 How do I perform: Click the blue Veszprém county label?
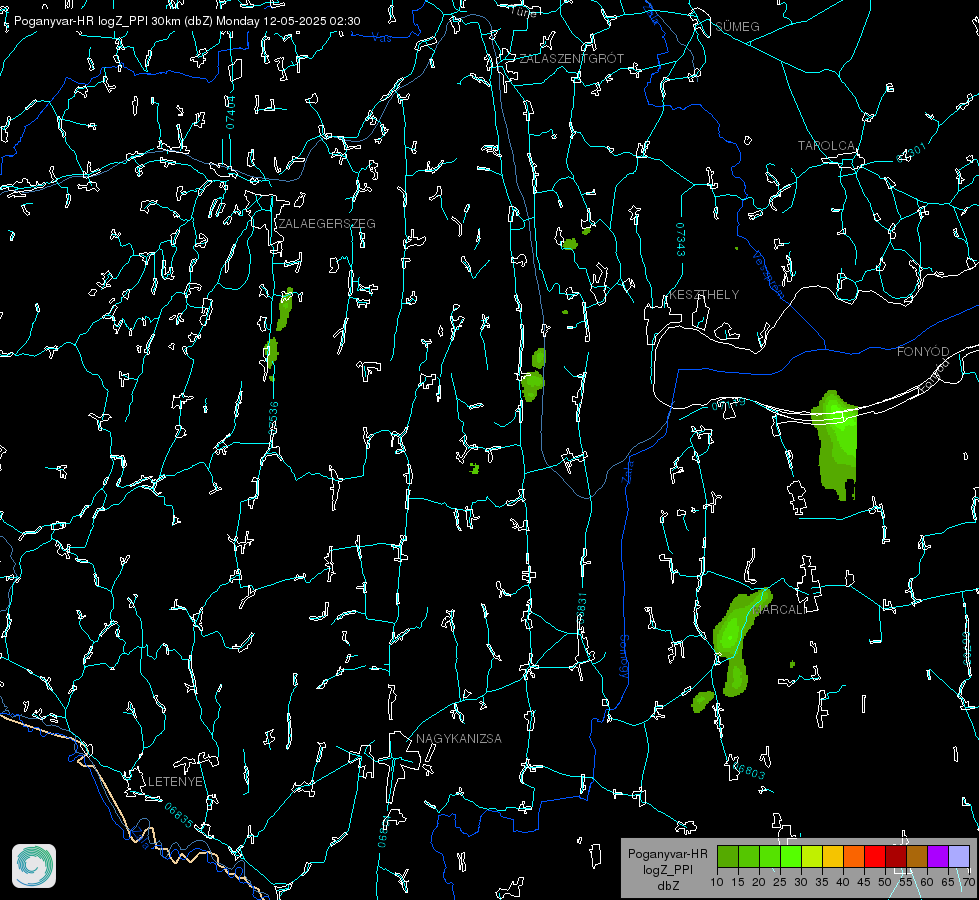coord(768,274)
